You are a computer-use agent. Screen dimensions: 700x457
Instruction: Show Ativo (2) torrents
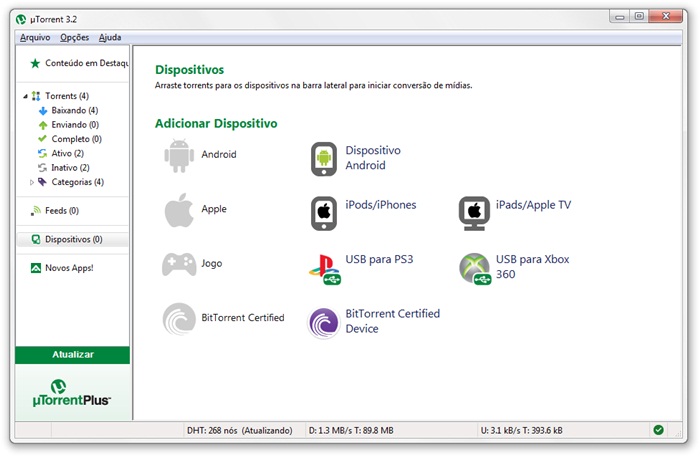67,154
